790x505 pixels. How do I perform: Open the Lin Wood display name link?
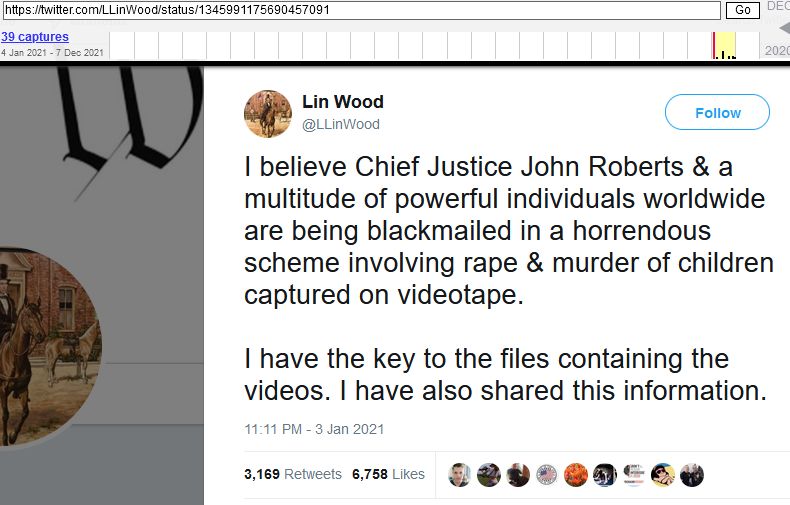(343, 102)
